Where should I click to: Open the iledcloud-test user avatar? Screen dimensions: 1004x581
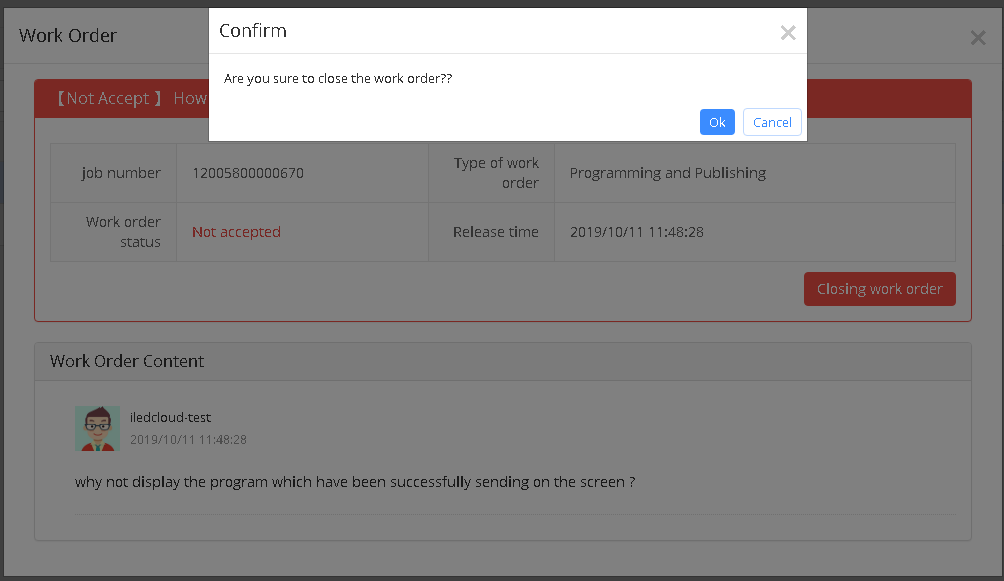coord(97,428)
